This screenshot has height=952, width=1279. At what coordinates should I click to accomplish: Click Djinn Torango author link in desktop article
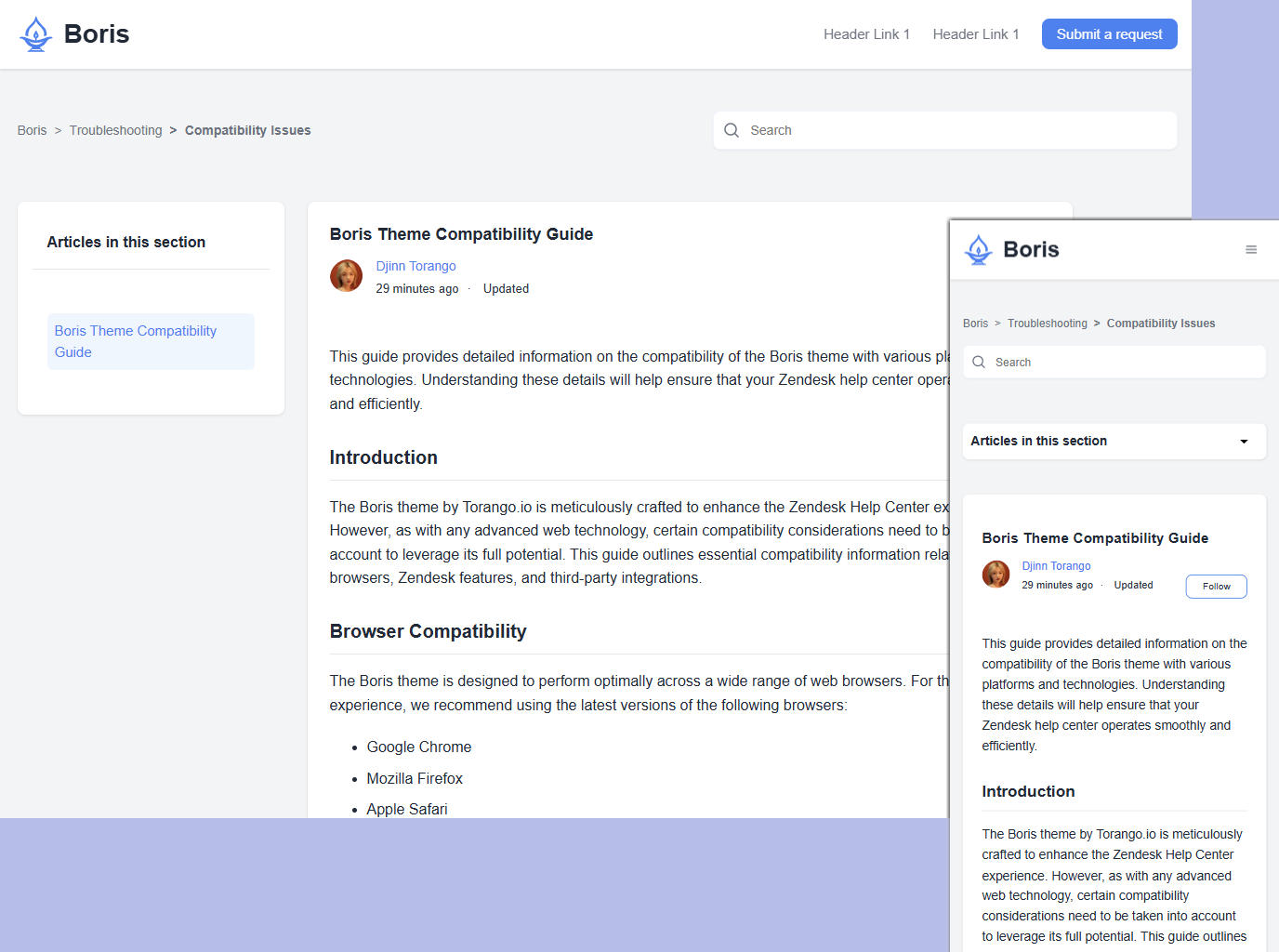coord(415,266)
